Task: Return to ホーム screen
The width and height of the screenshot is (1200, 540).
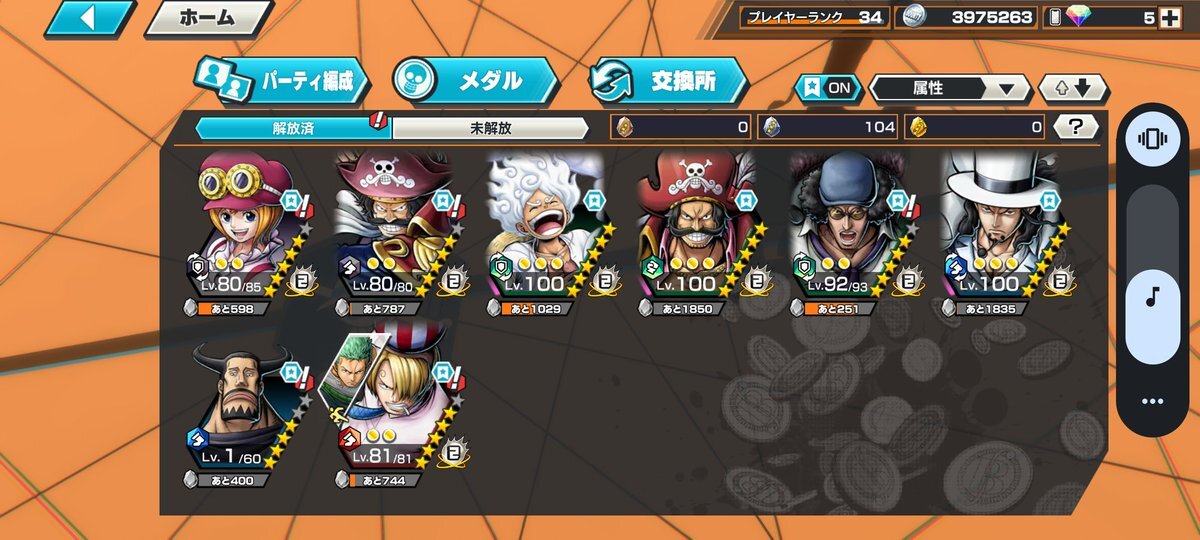Action: coord(207,18)
